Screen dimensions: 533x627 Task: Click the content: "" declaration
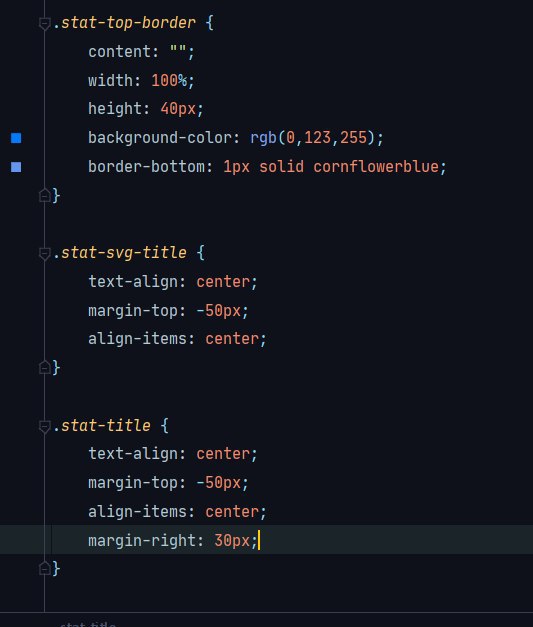click(x=141, y=52)
